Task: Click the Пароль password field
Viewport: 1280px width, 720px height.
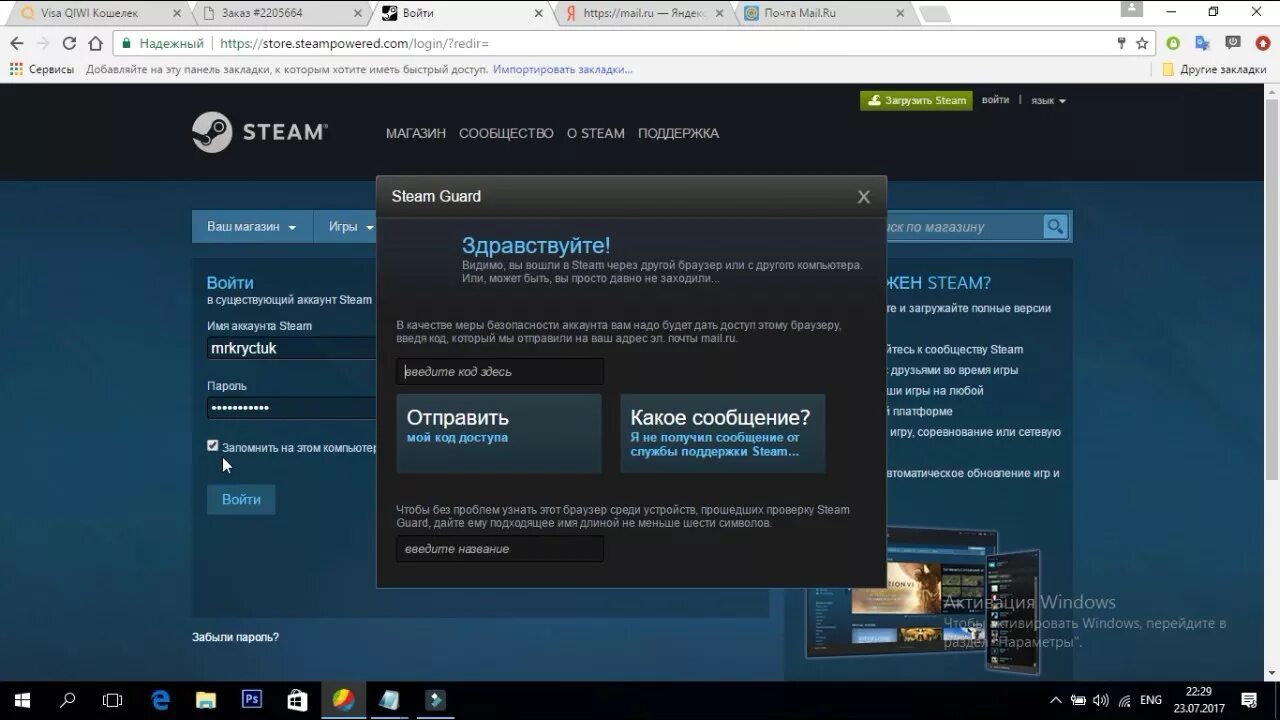Action: 291,407
